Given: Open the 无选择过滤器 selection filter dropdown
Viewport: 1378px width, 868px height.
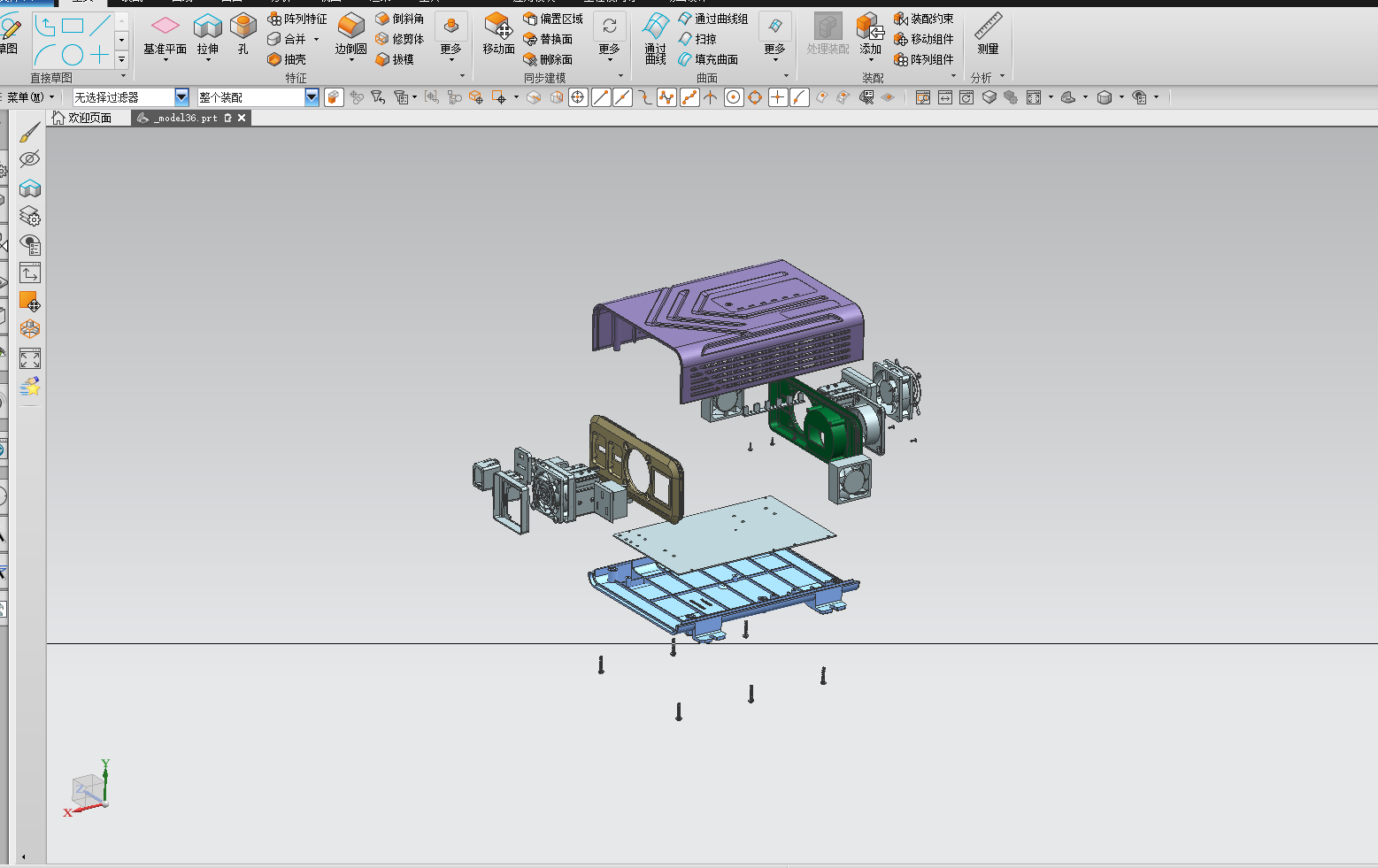Looking at the screenshot, I should (x=181, y=96).
